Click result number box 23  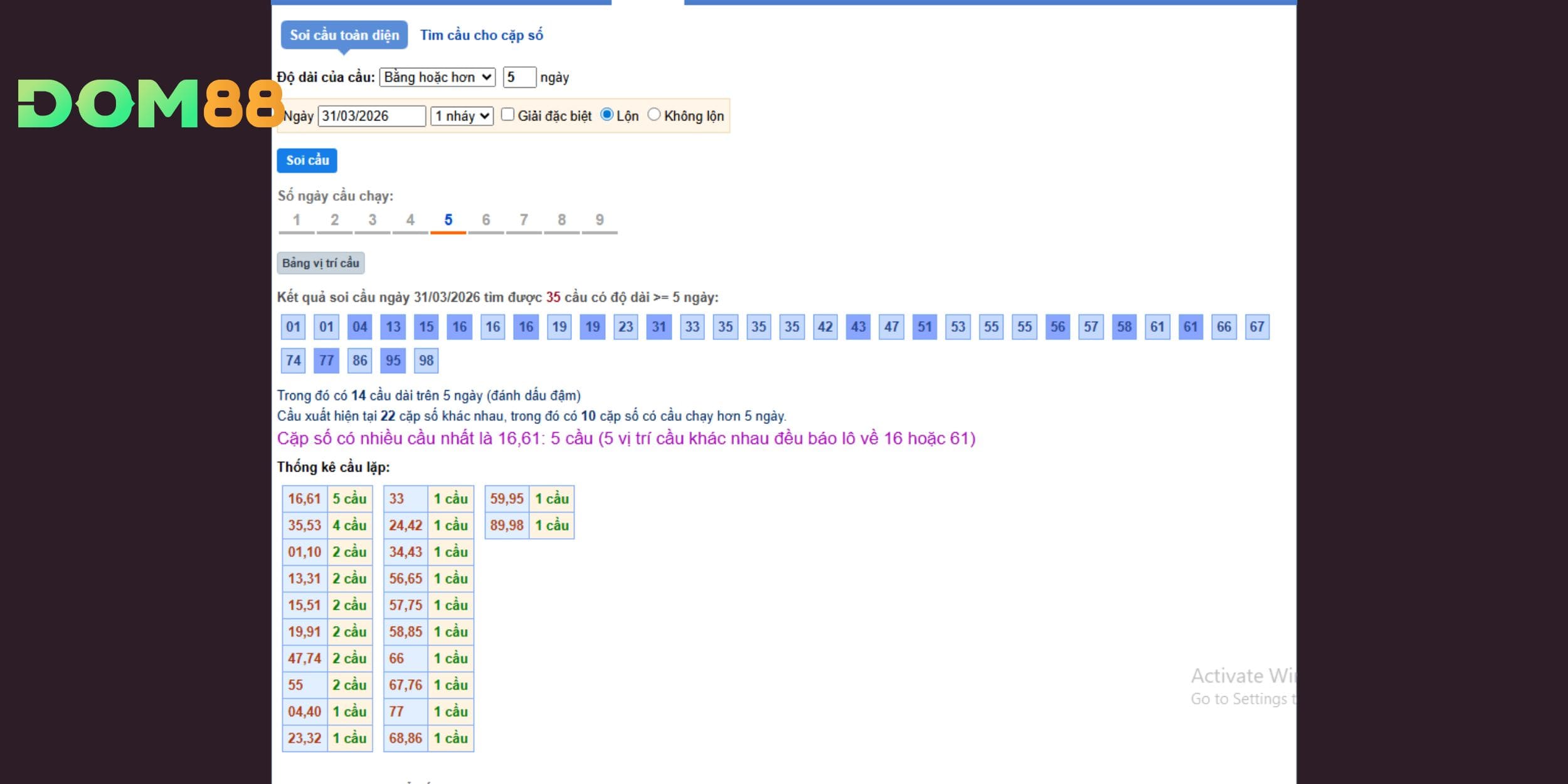click(625, 327)
